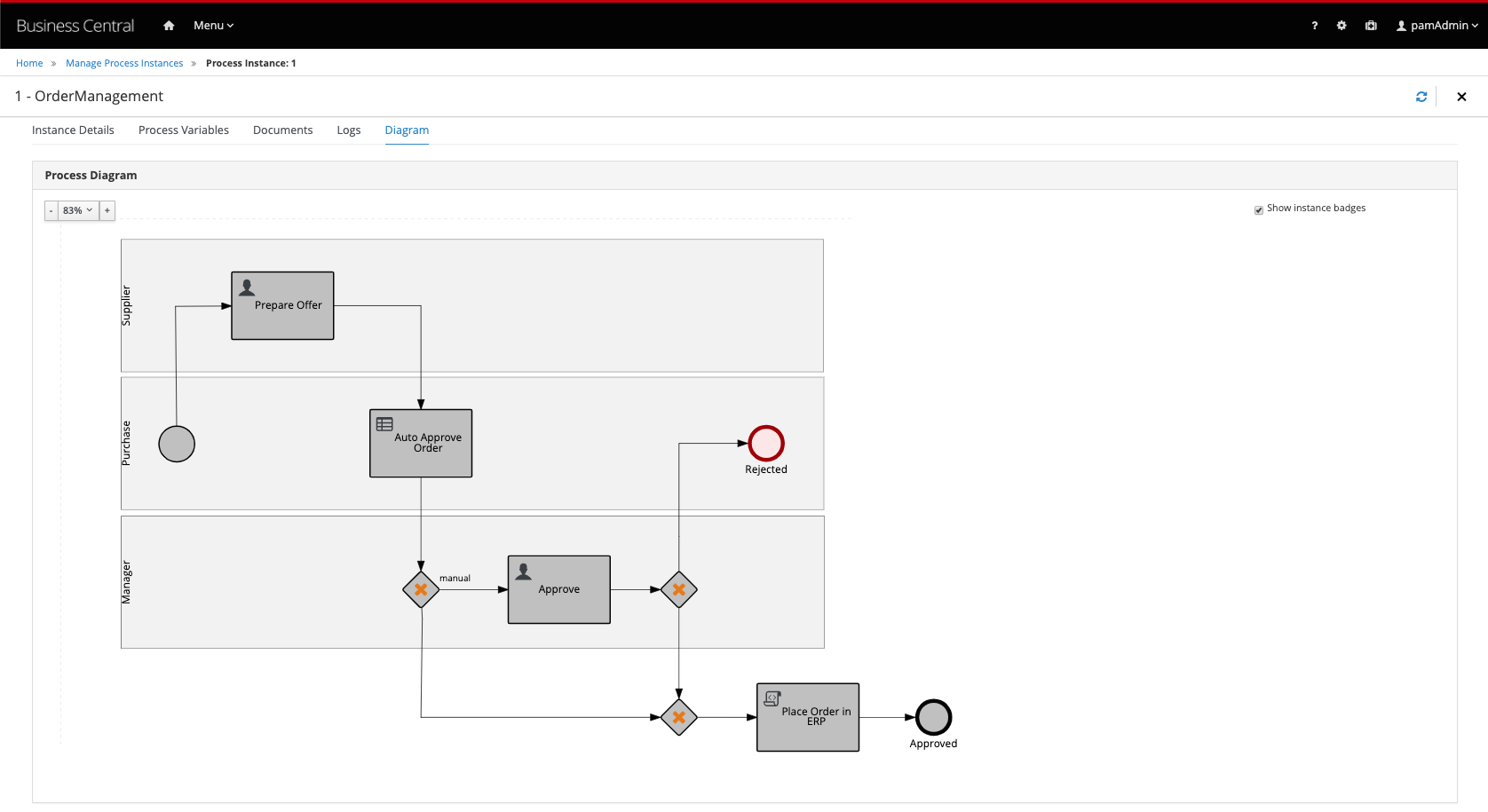Click the 'Rejected' event label
The height and width of the screenshot is (812, 1488).
coord(766,469)
